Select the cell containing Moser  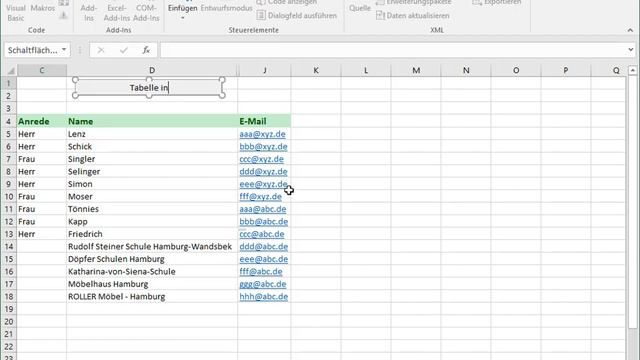(152, 196)
